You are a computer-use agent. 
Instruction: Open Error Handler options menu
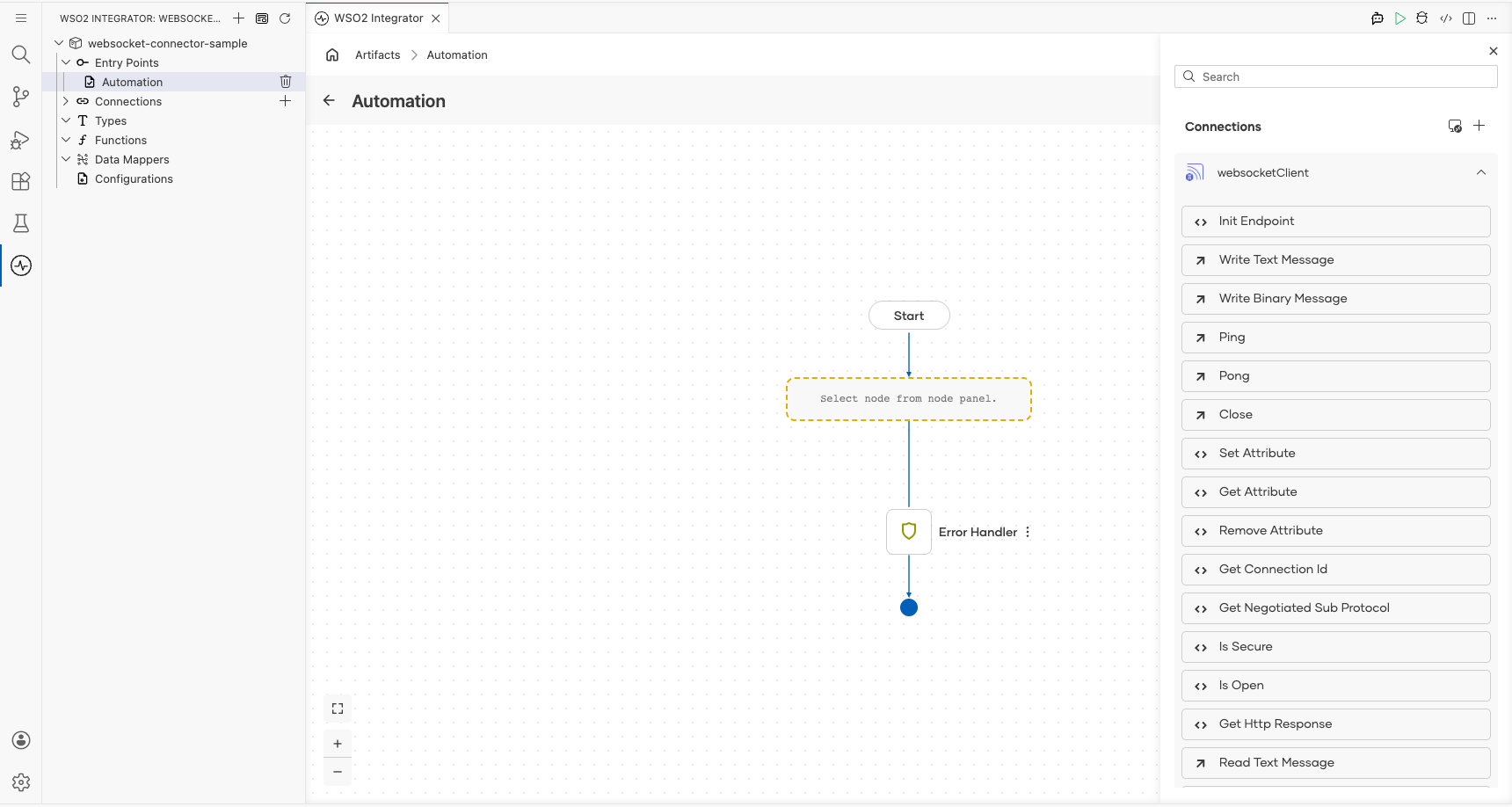pyautogui.click(x=1028, y=532)
